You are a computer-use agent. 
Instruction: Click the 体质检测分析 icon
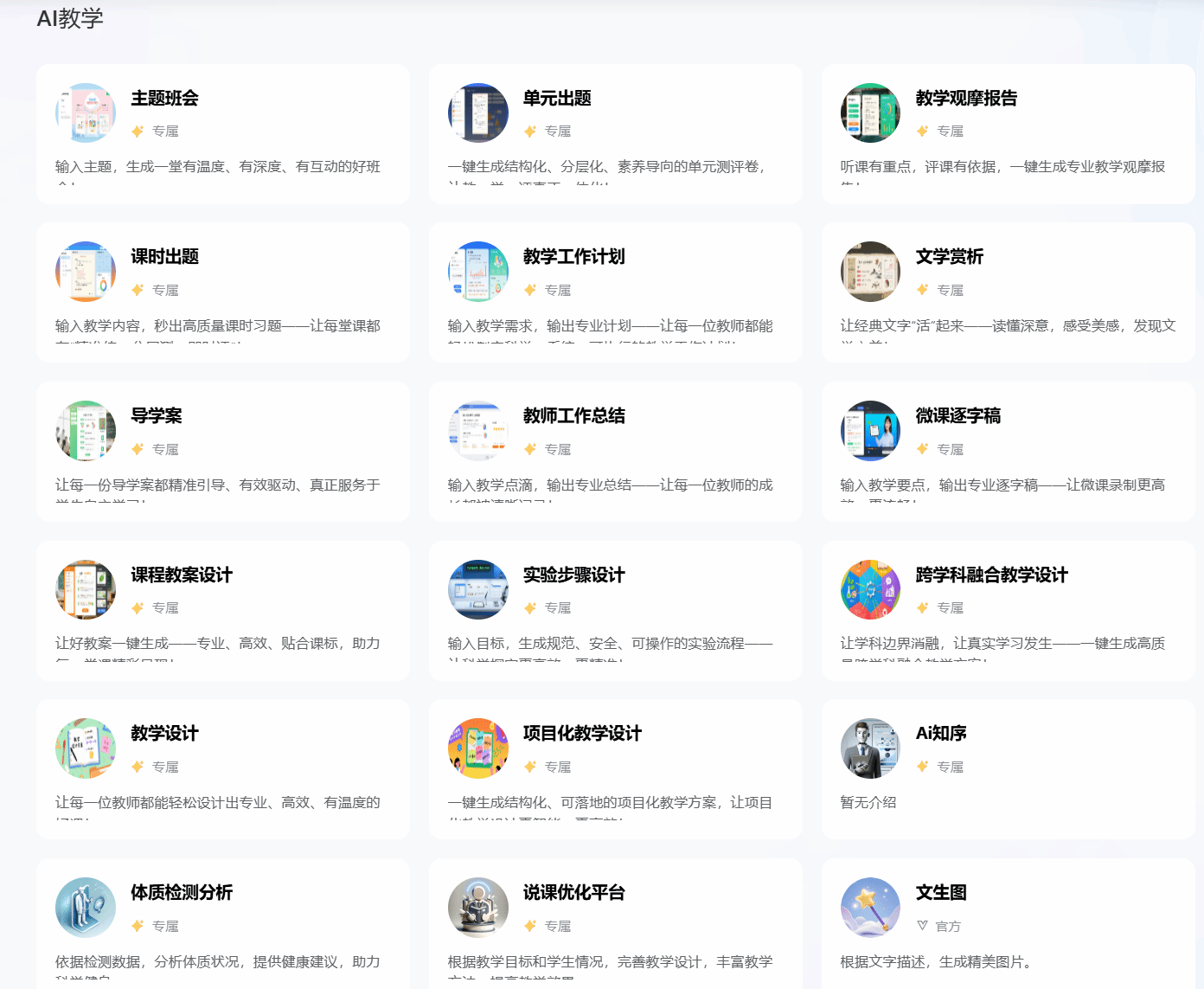(86, 908)
